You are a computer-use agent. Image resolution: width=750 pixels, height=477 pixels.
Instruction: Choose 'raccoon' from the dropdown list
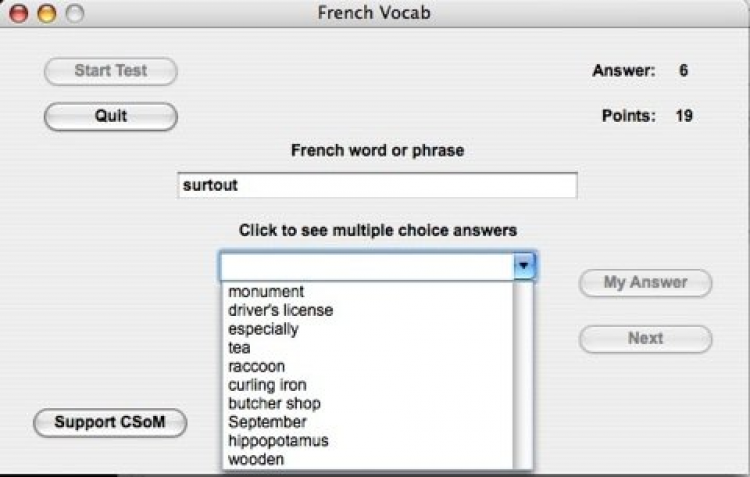(256, 367)
